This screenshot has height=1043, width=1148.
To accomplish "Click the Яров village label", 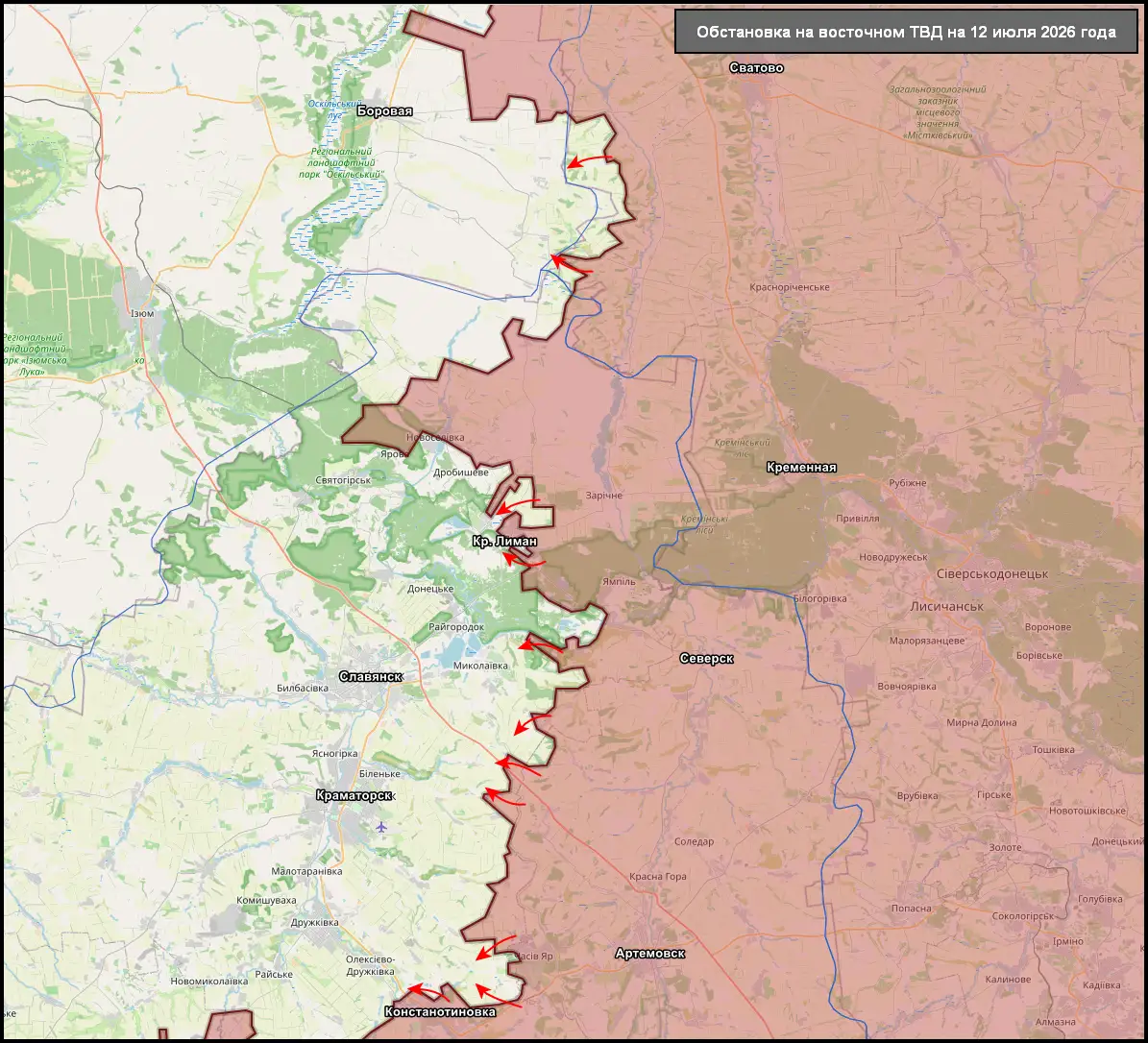I will coord(394,454).
